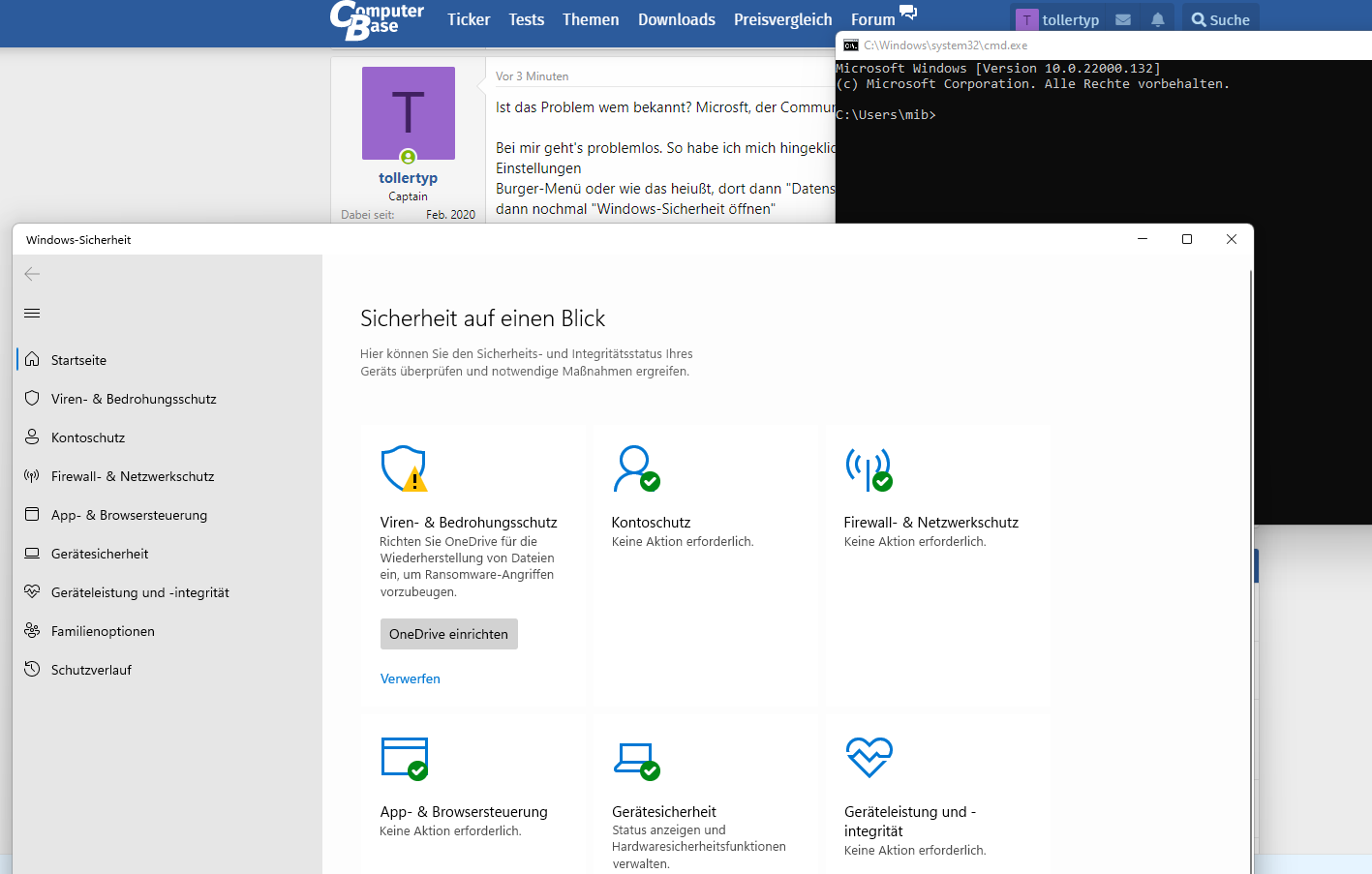Click the heart icon beside Geräteleistung und -integrität
This screenshot has width=1372, height=874.
coord(32,591)
